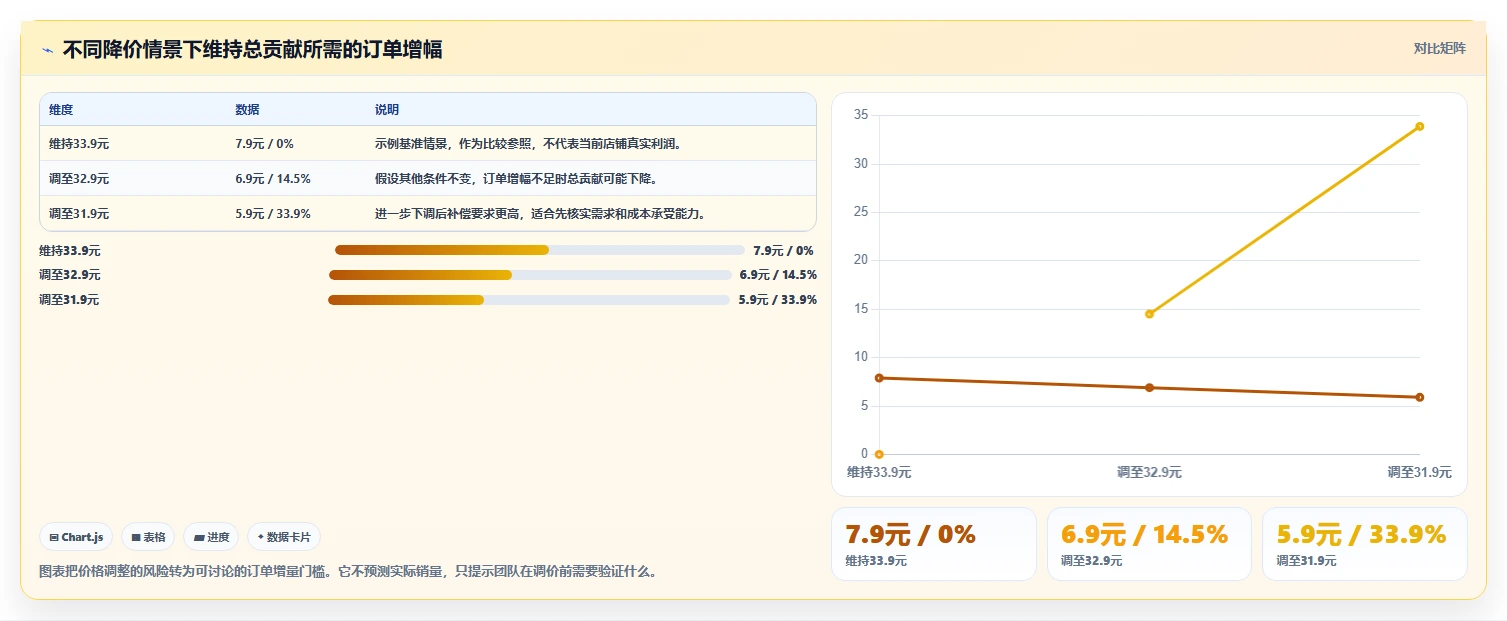Click the 调至31.9元 cell in the table
This screenshot has height=621, width=1507.
[x=79, y=214]
